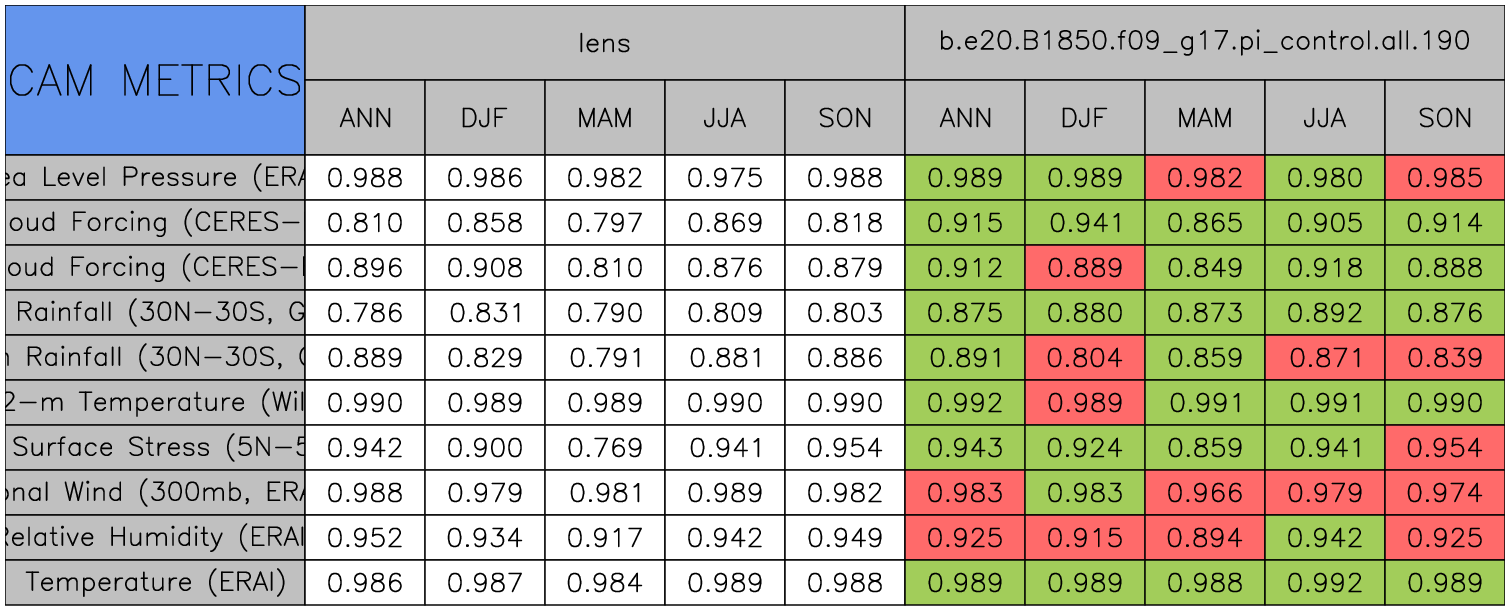Click the red 0.966 Zonal Wind cell

[x=1204, y=493]
